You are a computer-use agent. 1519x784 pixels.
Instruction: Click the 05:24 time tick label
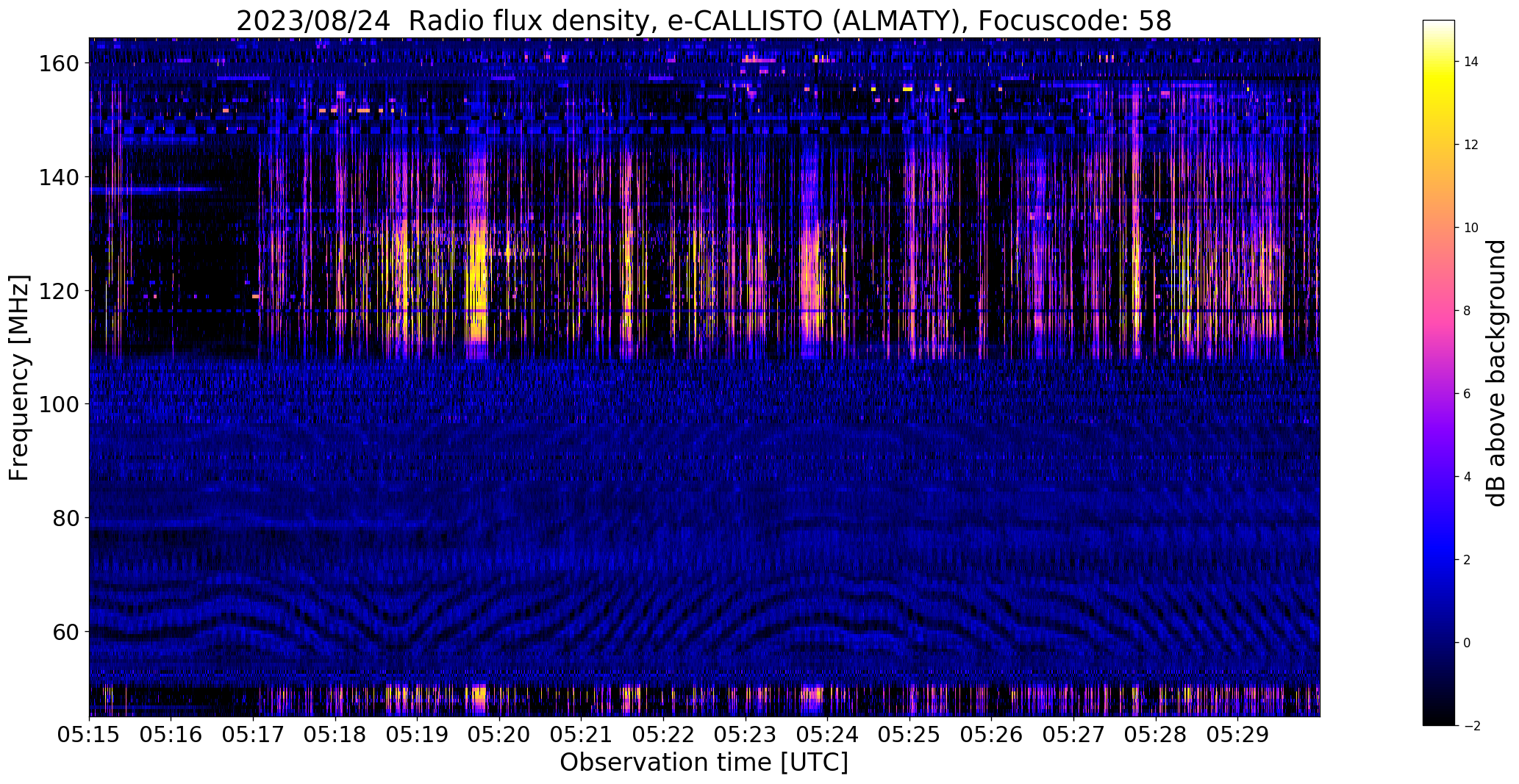pyautogui.click(x=827, y=734)
